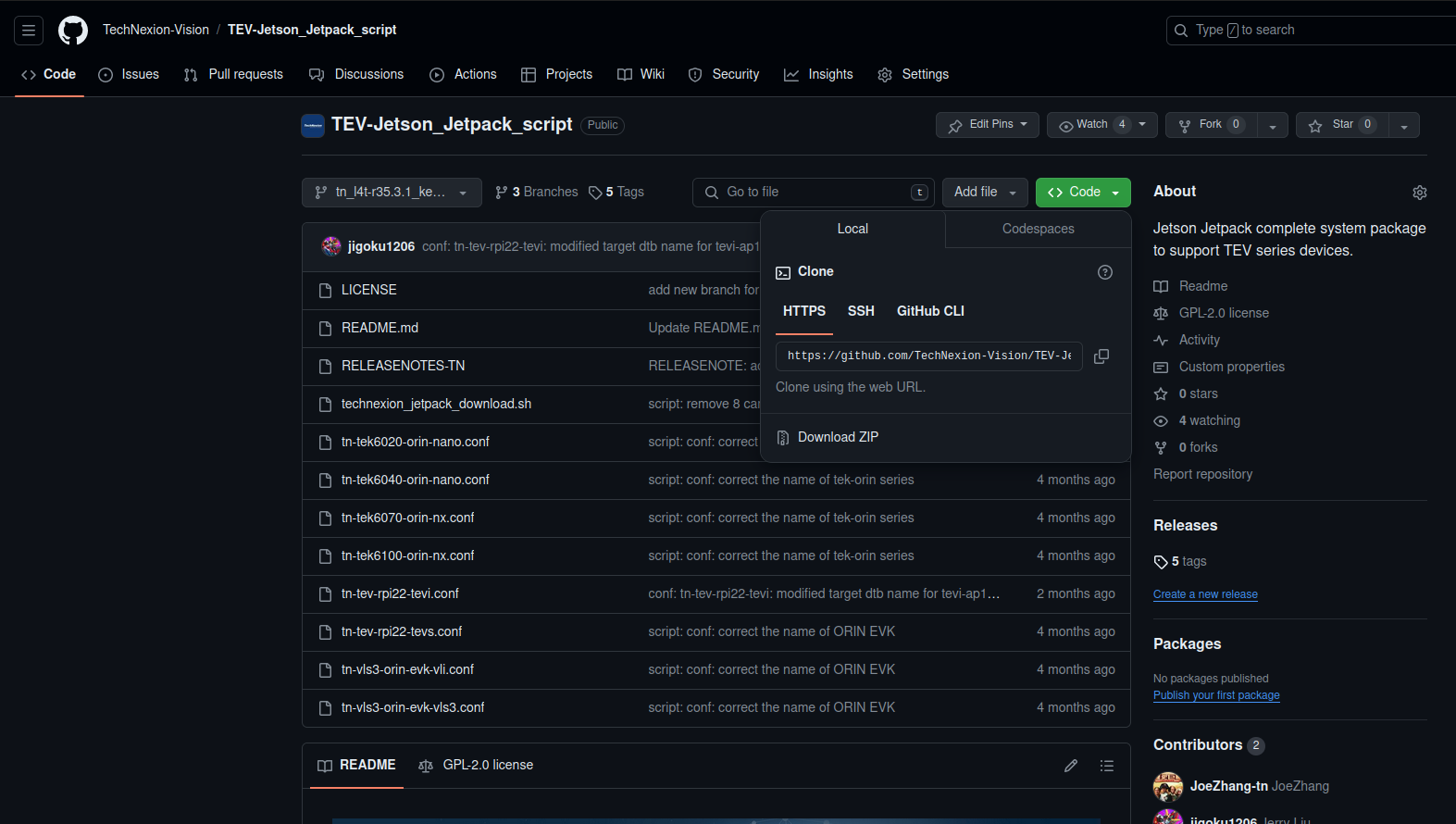
Task: Edit the README with pencil icon
Action: tap(1071, 766)
